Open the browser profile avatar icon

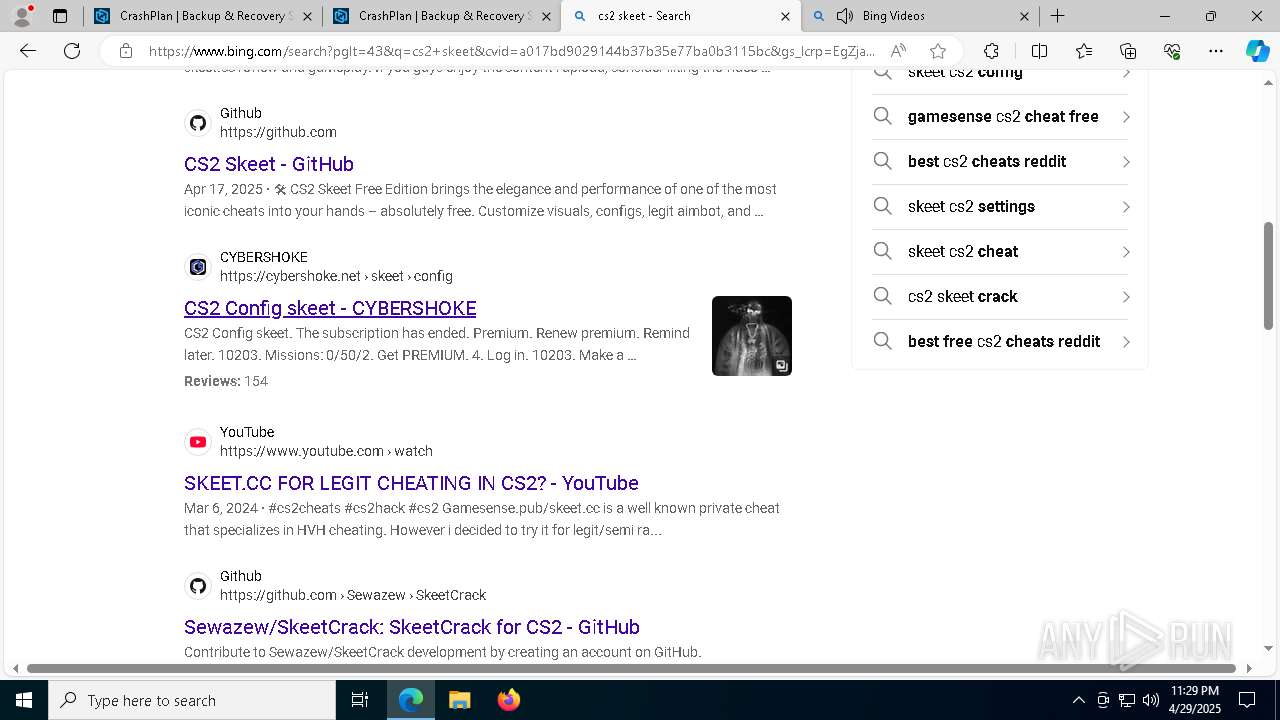point(22,16)
